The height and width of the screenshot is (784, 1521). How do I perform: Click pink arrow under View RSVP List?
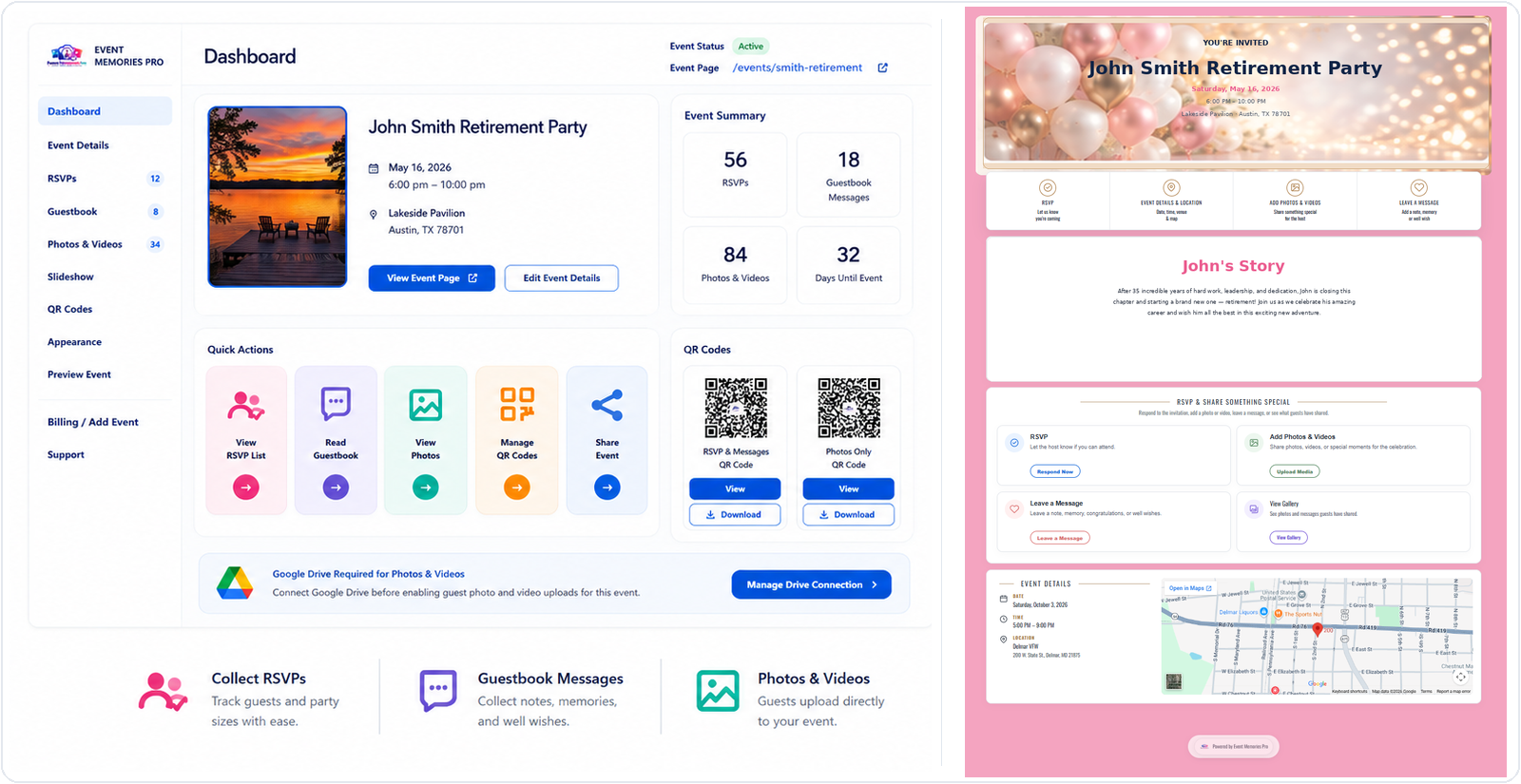point(246,488)
